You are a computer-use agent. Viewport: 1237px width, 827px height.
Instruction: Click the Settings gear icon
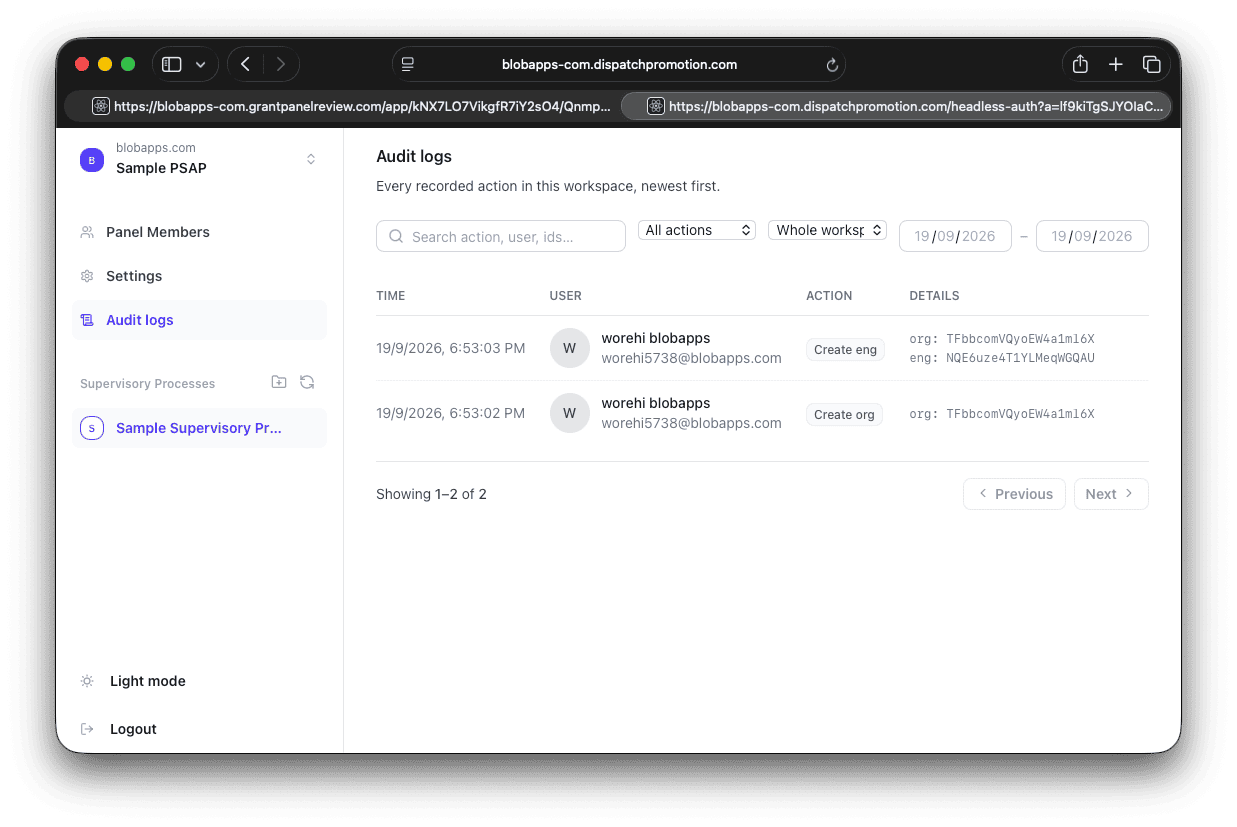pyautogui.click(x=87, y=276)
